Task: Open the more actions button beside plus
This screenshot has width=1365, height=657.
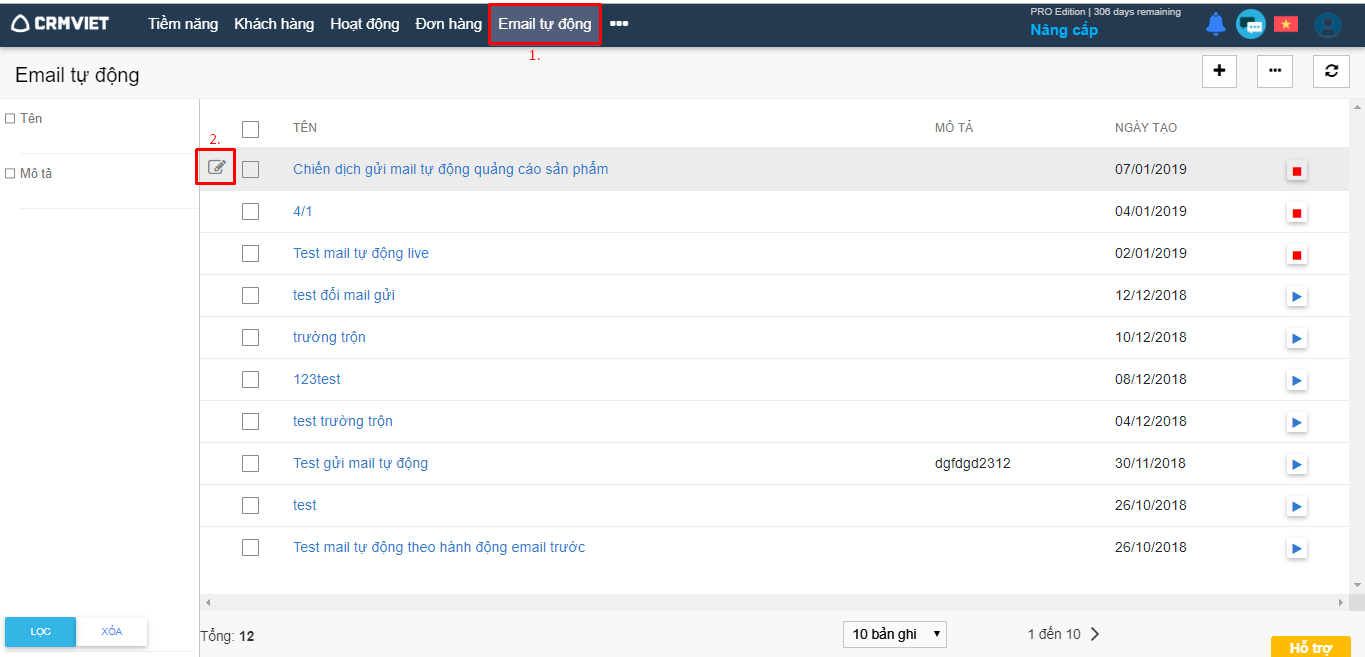Action: pos(1275,71)
